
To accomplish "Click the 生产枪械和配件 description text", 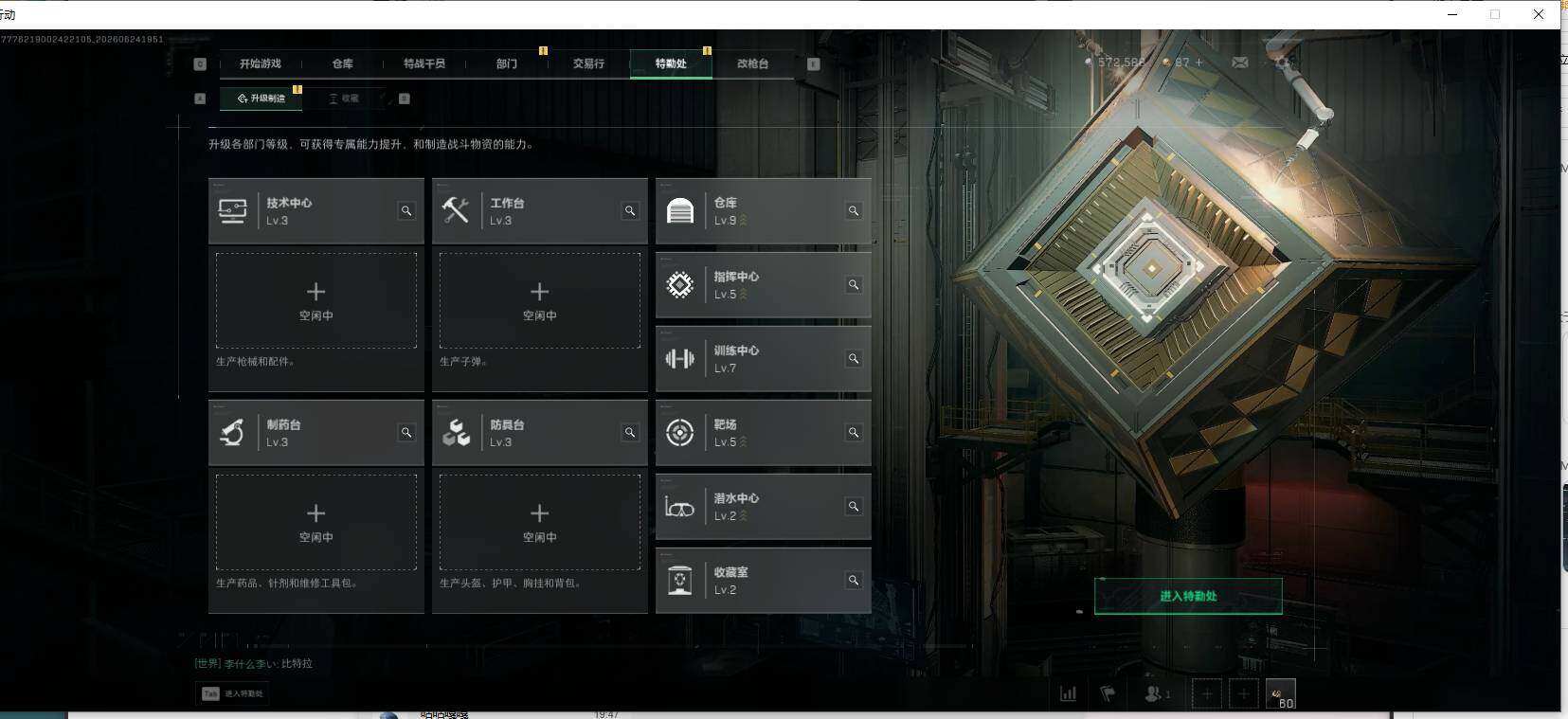I will coord(255,361).
